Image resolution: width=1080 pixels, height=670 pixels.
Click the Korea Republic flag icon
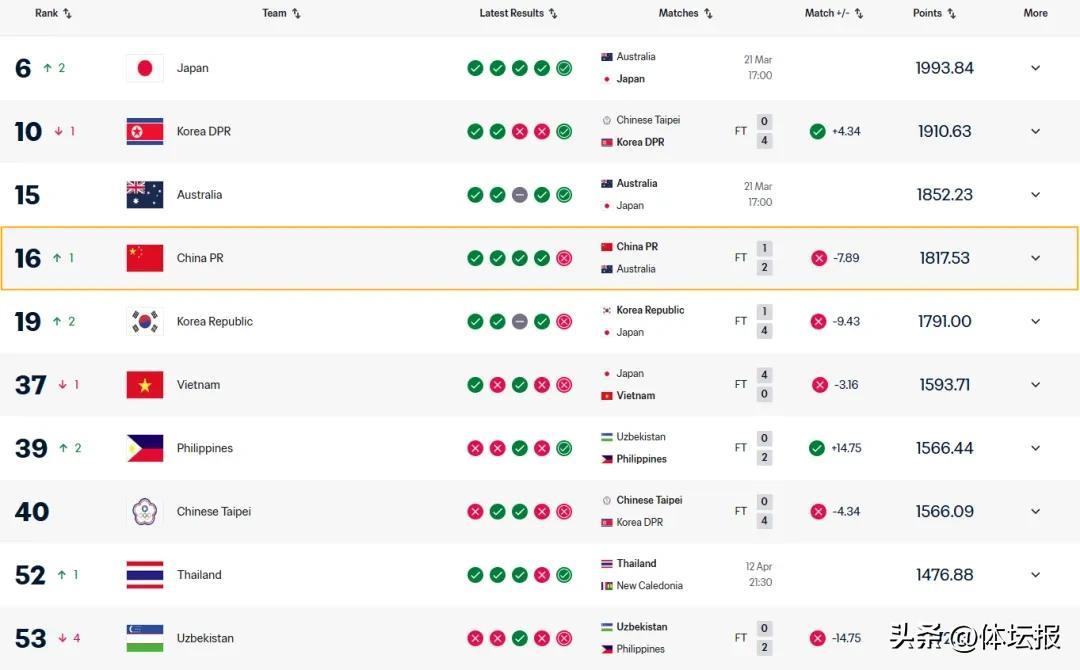(145, 321)
